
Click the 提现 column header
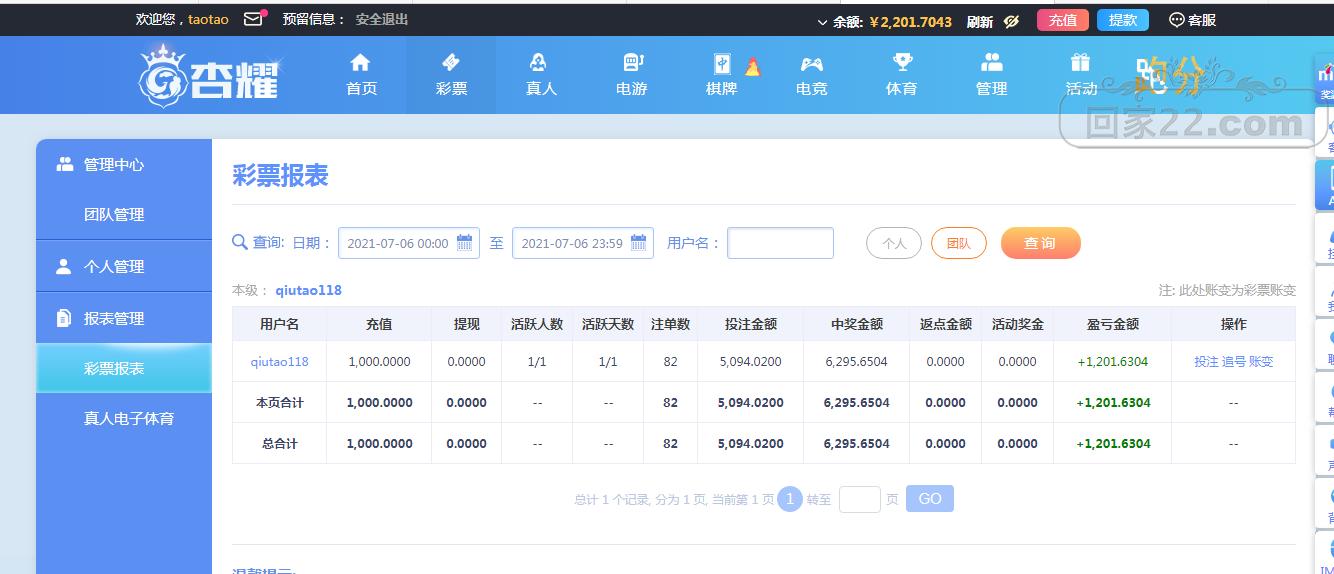(x=467, y=324)
